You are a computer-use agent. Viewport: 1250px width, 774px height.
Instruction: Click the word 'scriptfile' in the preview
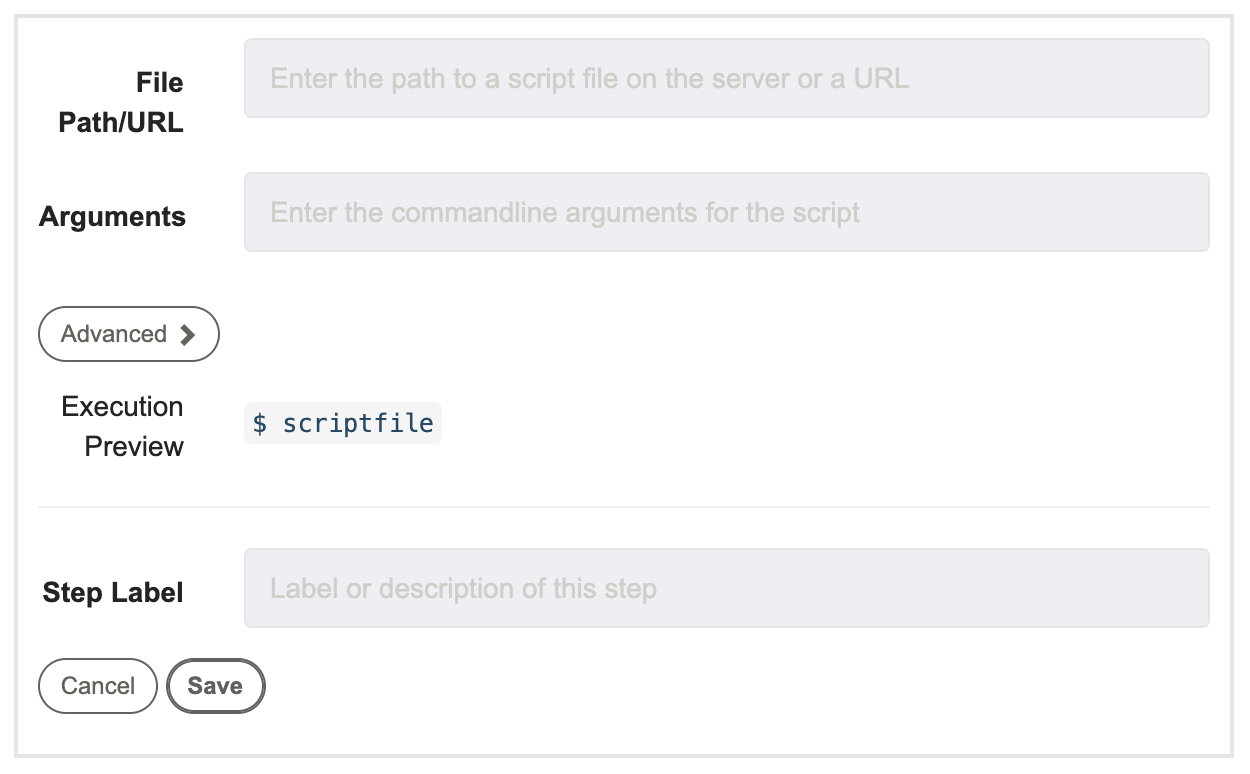tap(358, 424)
